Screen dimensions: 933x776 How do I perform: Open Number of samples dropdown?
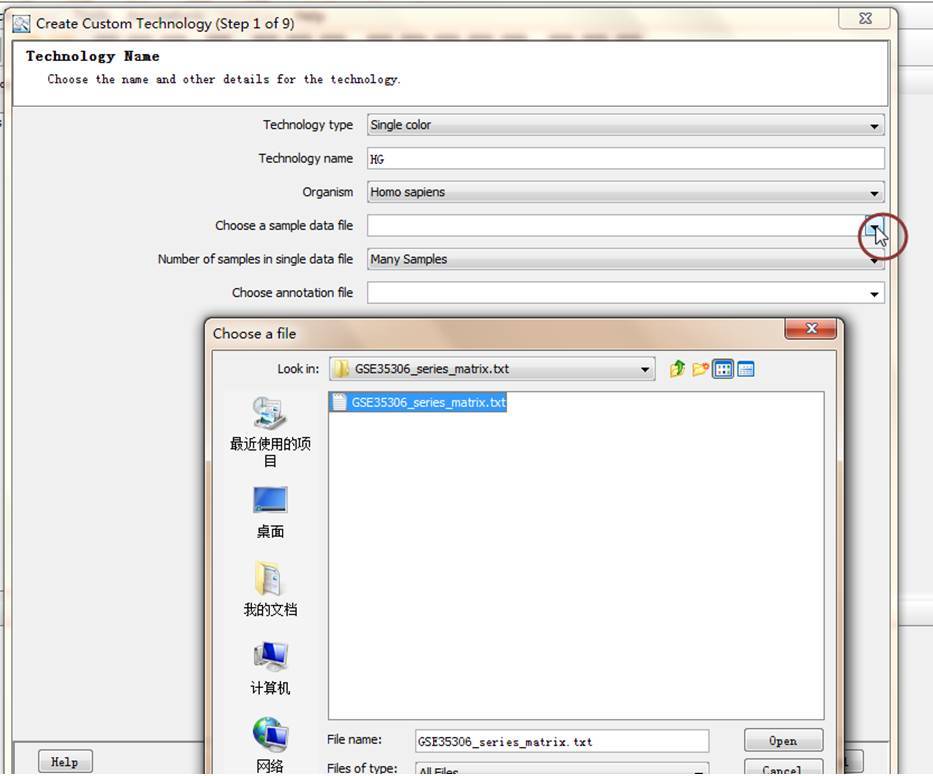pyautogui.click(x=625, y=259)
